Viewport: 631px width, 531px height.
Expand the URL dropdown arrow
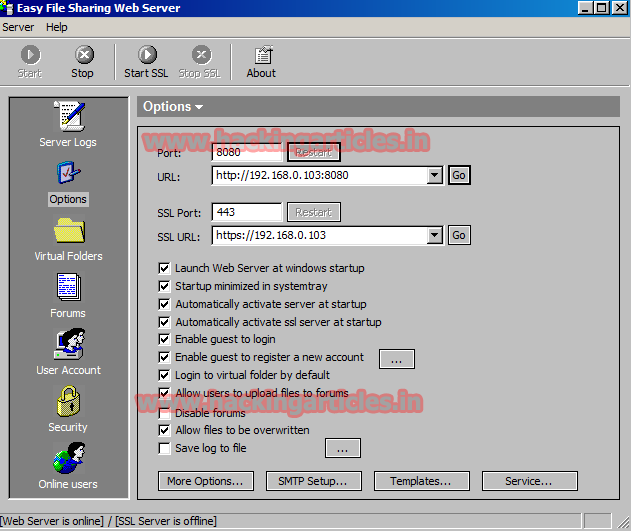(435, 175)
